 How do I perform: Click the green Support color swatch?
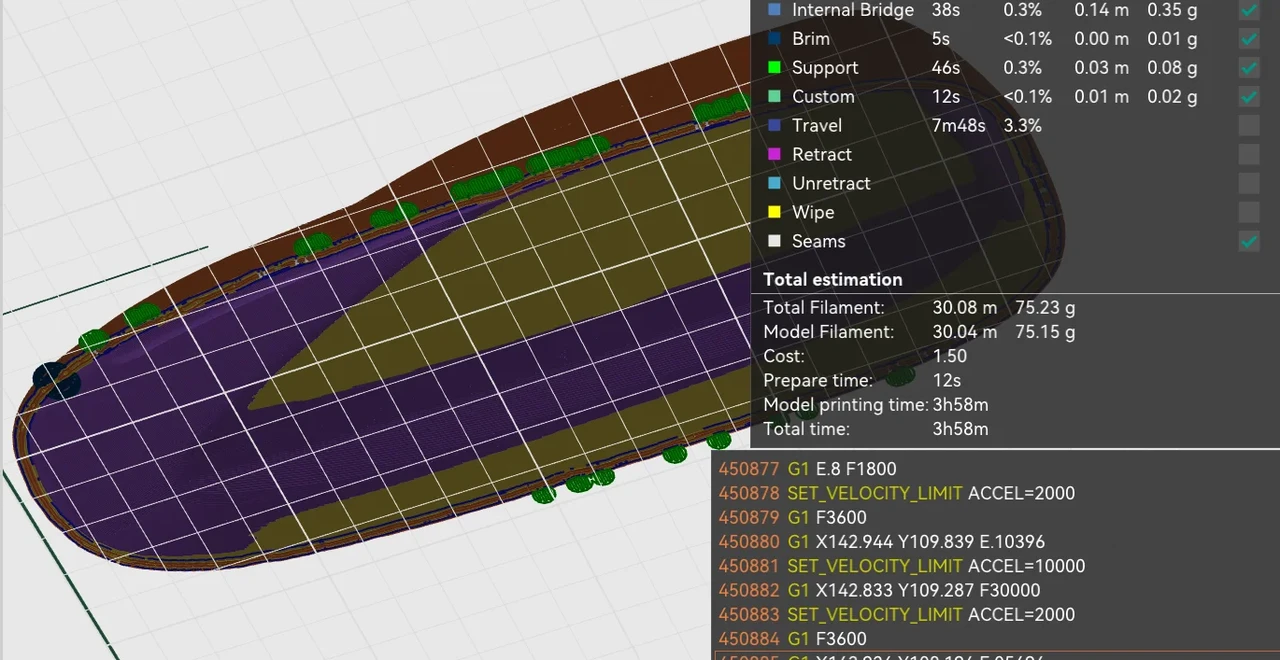(774, 68)
